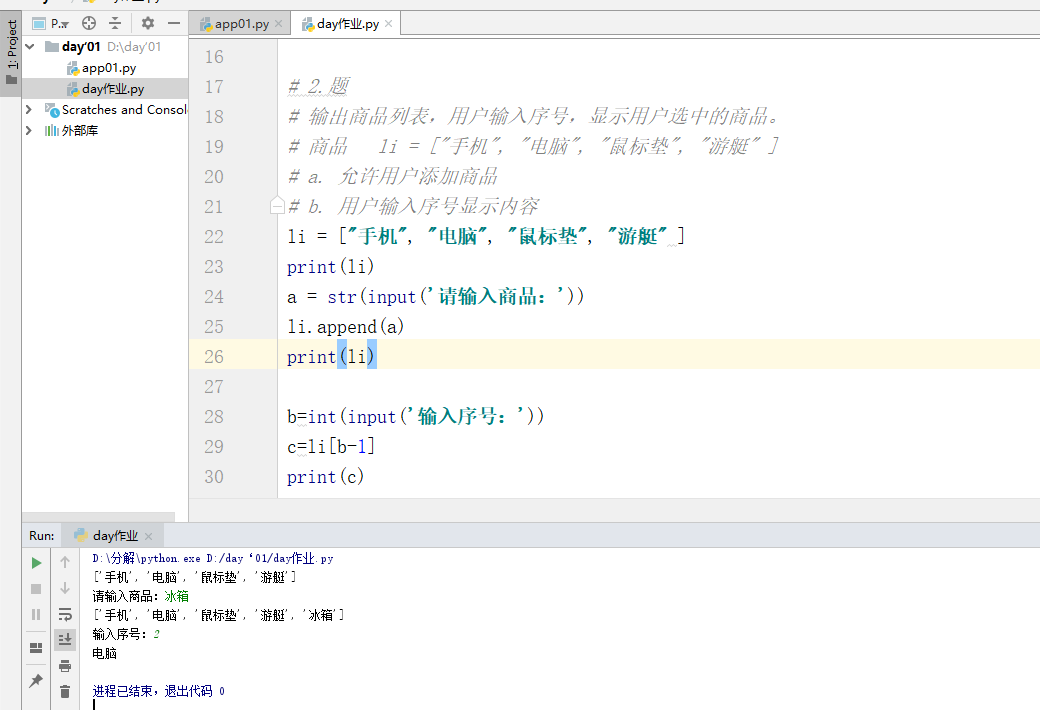Viewport: 1040px width, 710px height.
Task: Run the day作业 script again
Action: coord(35,562)
